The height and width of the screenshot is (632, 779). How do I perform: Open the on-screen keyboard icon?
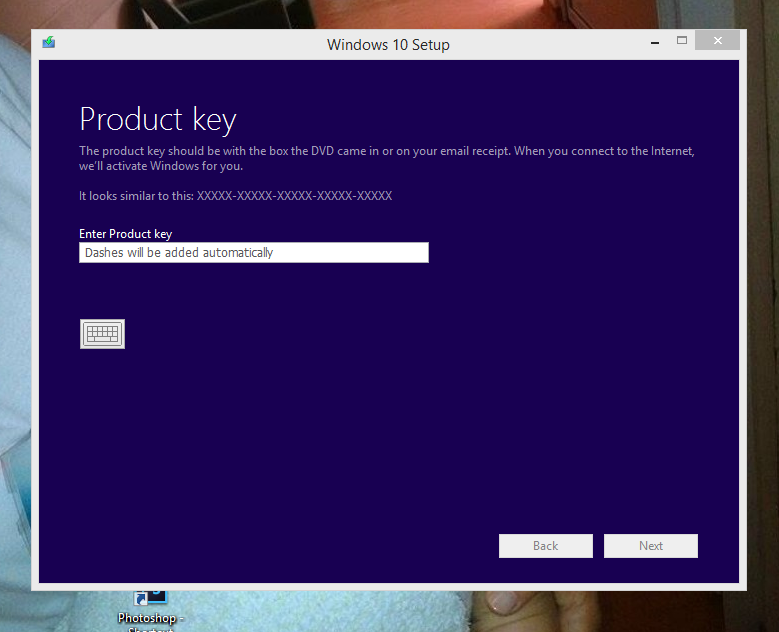pyautogui.click(x=102, y=334)
